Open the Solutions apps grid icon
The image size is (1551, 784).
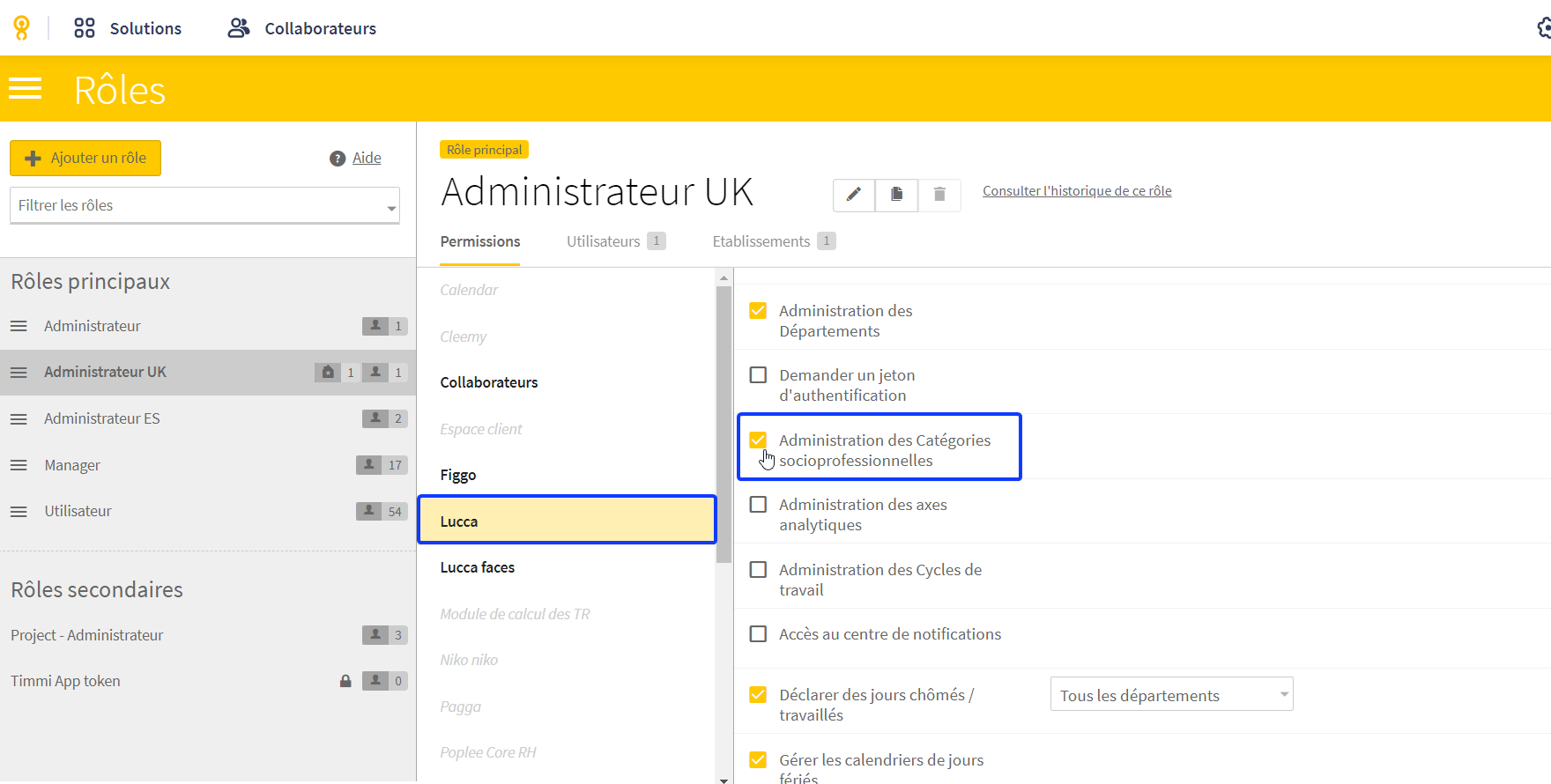(85, 28)
